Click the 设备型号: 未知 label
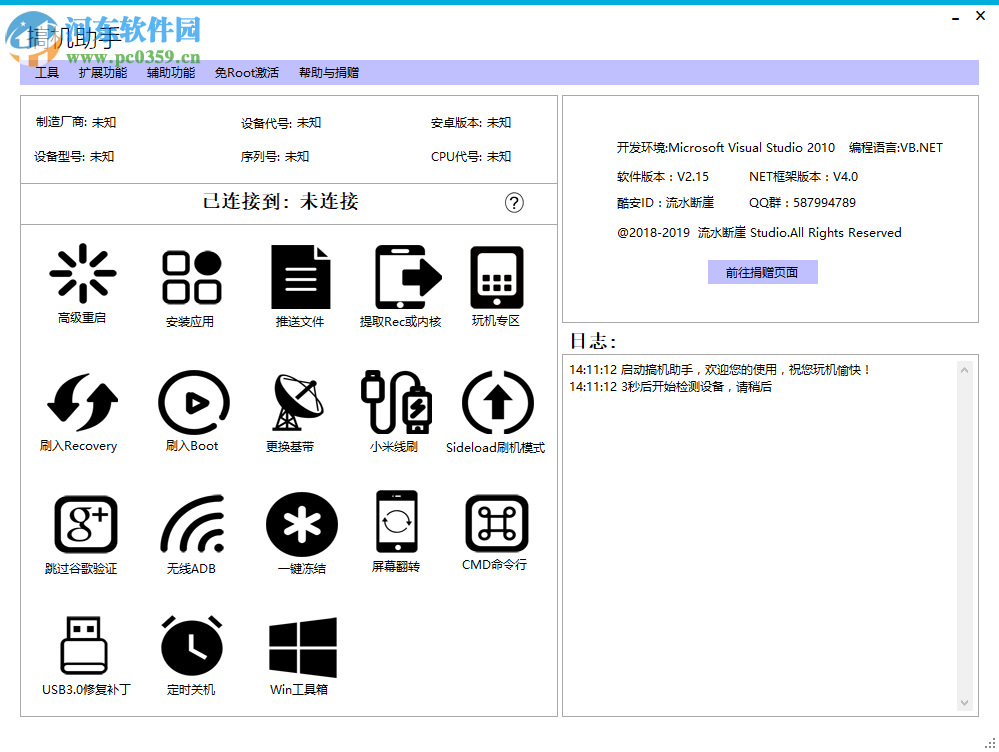The image size is (999, 752). (x=74, y=157)
